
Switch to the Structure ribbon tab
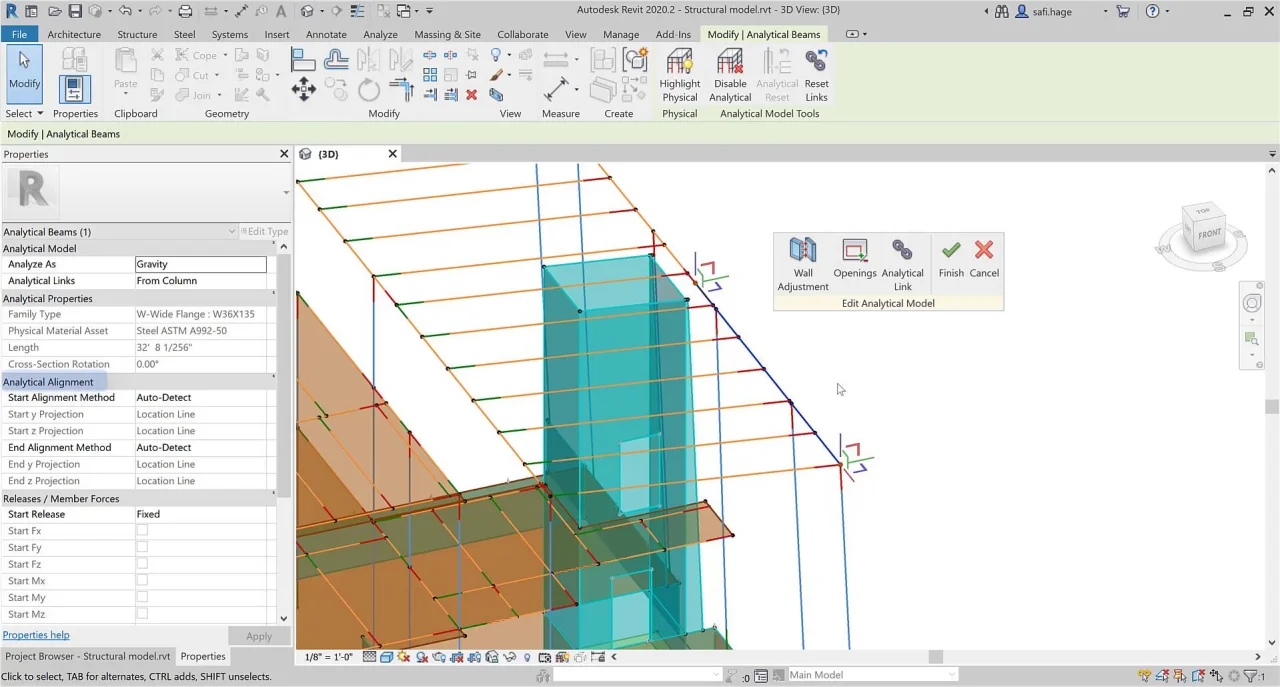(137, 34)
